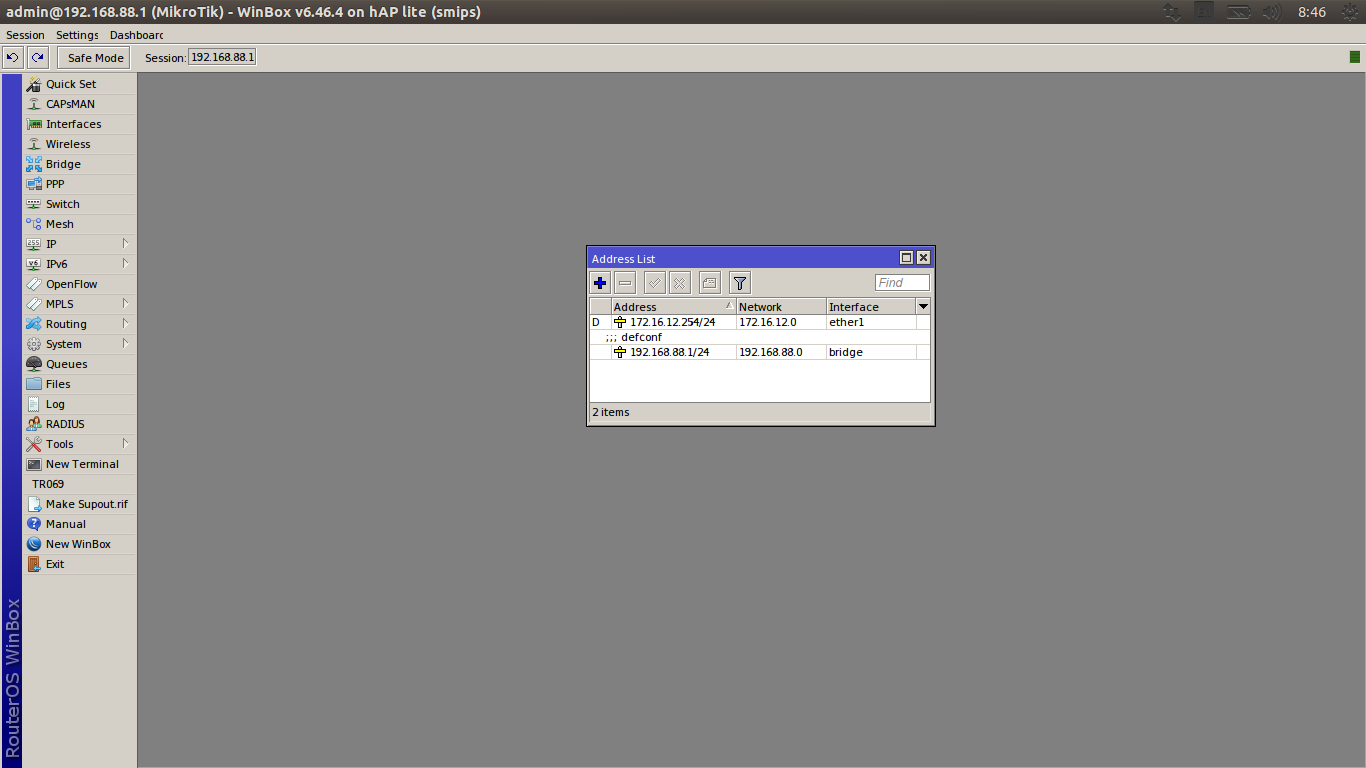The width and height of the screenshot is (1366, 768).
Task: Launch a New Terminal
Action: point(79,464)
